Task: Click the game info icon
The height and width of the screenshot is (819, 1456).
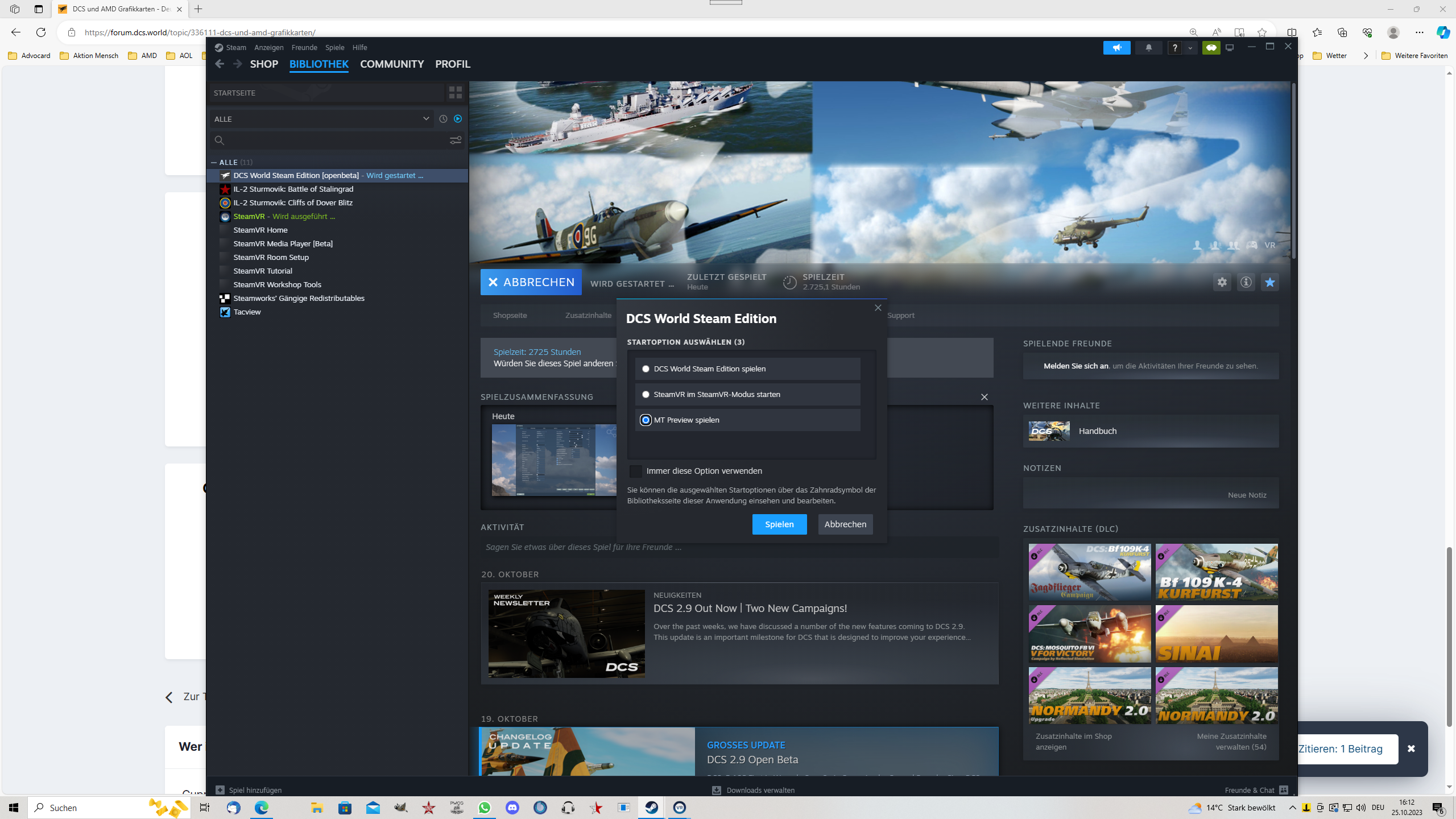Action: [1246, 282]
